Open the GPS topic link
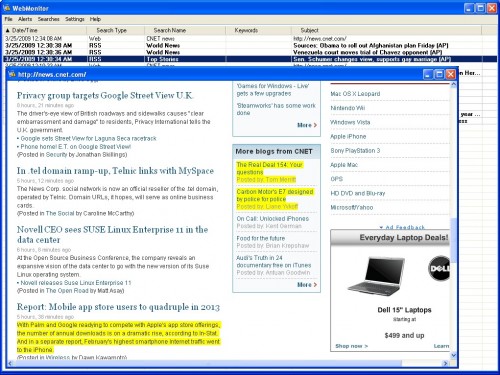 coord(337,179)
